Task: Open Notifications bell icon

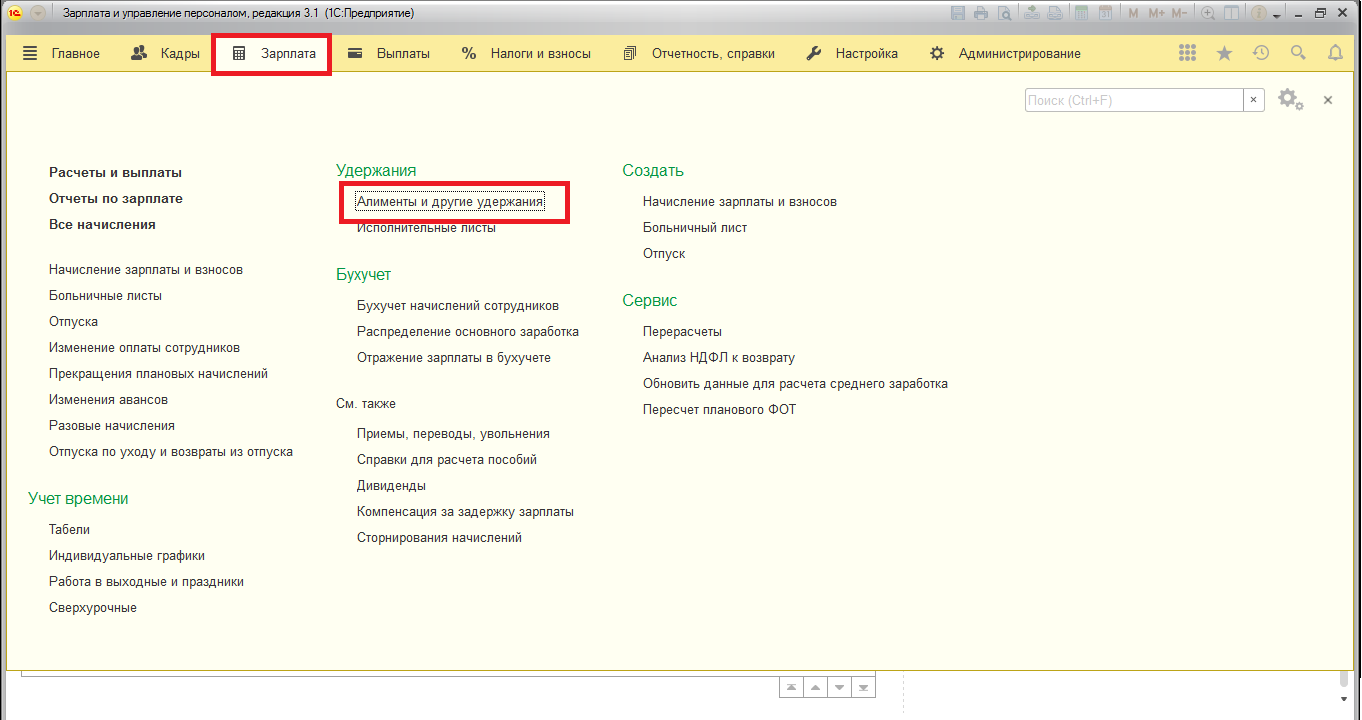Action: pyautogui.click(x=1335, y=53)
